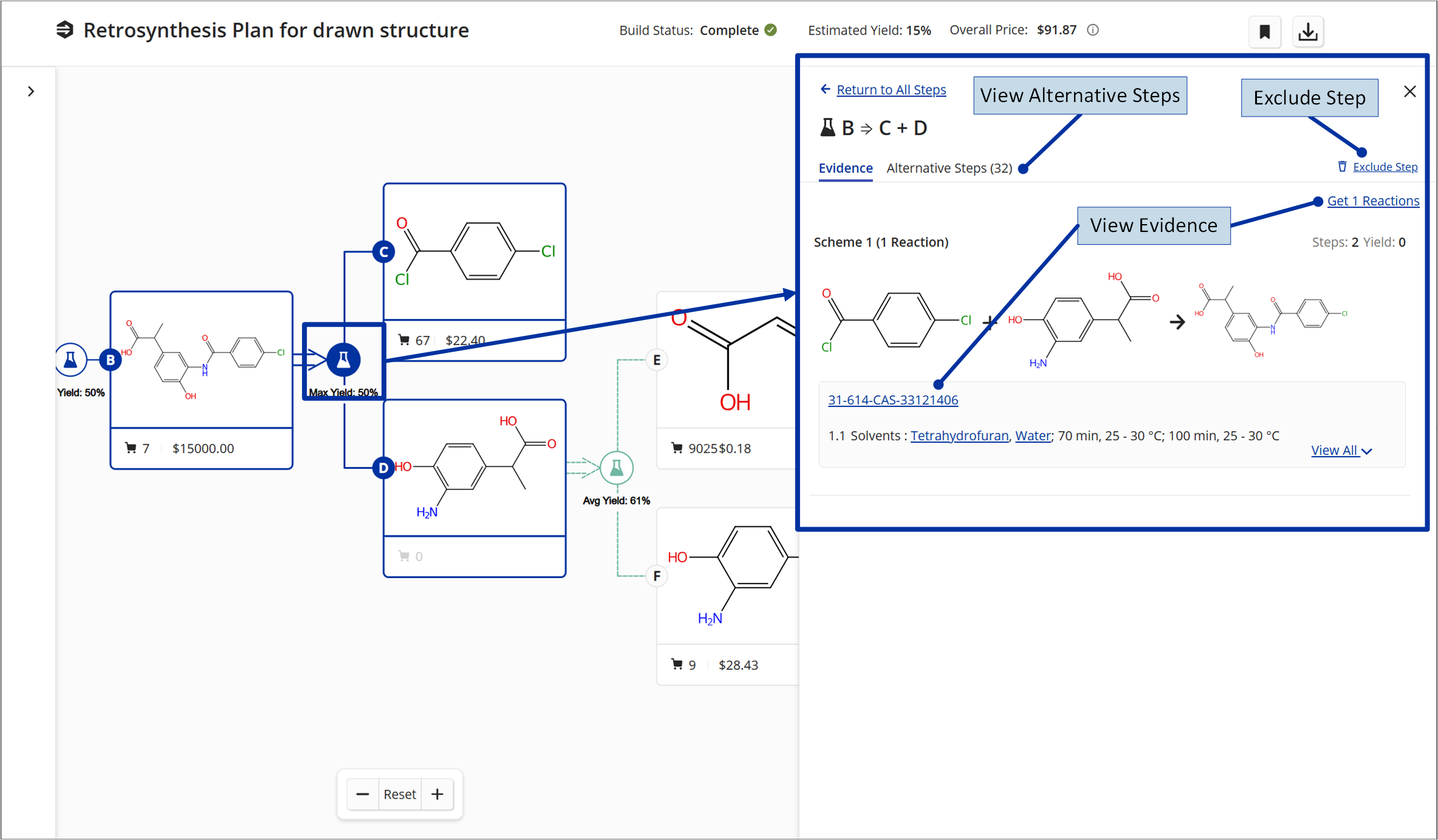
Task: Zoom in with the plus button
Action: (437, 794)
